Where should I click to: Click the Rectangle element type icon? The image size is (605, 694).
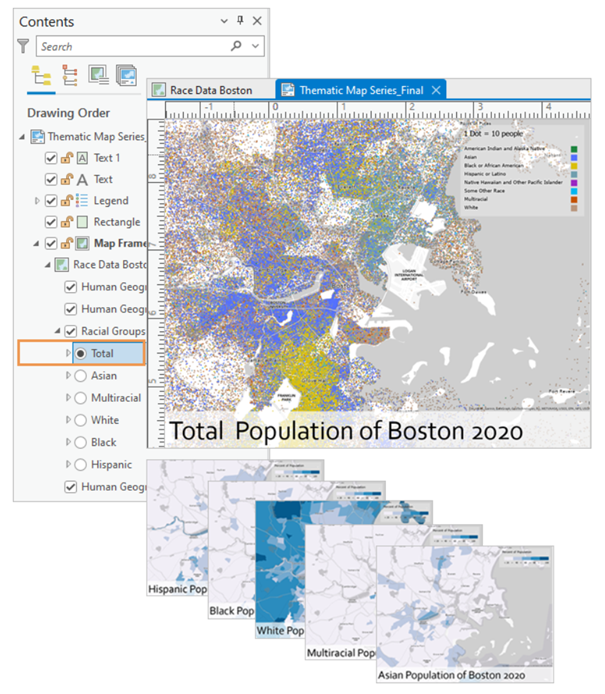82,222
